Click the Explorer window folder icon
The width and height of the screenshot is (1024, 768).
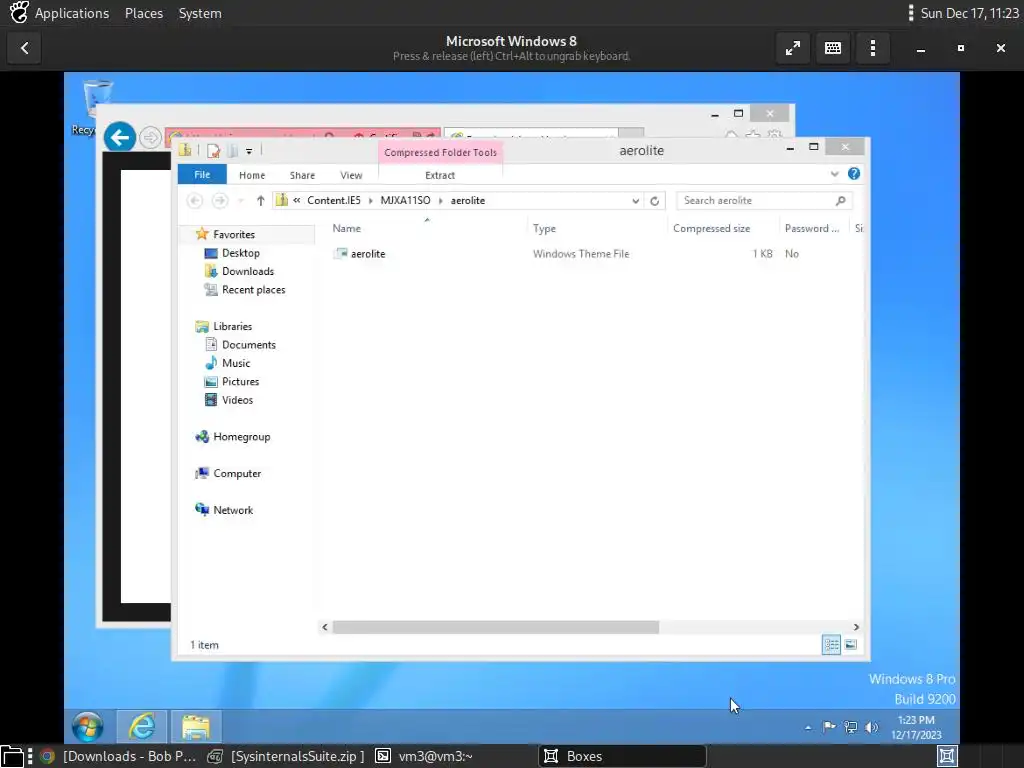[185, 151]
